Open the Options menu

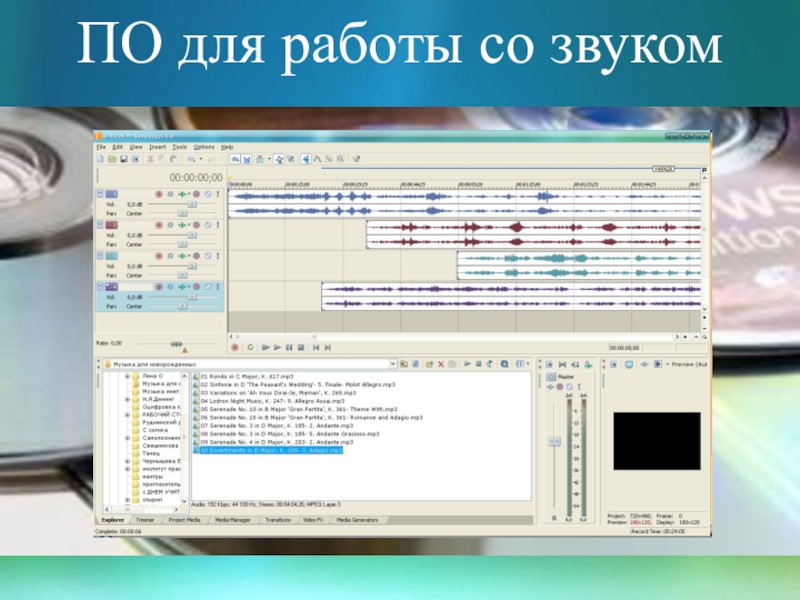point(204,146)
